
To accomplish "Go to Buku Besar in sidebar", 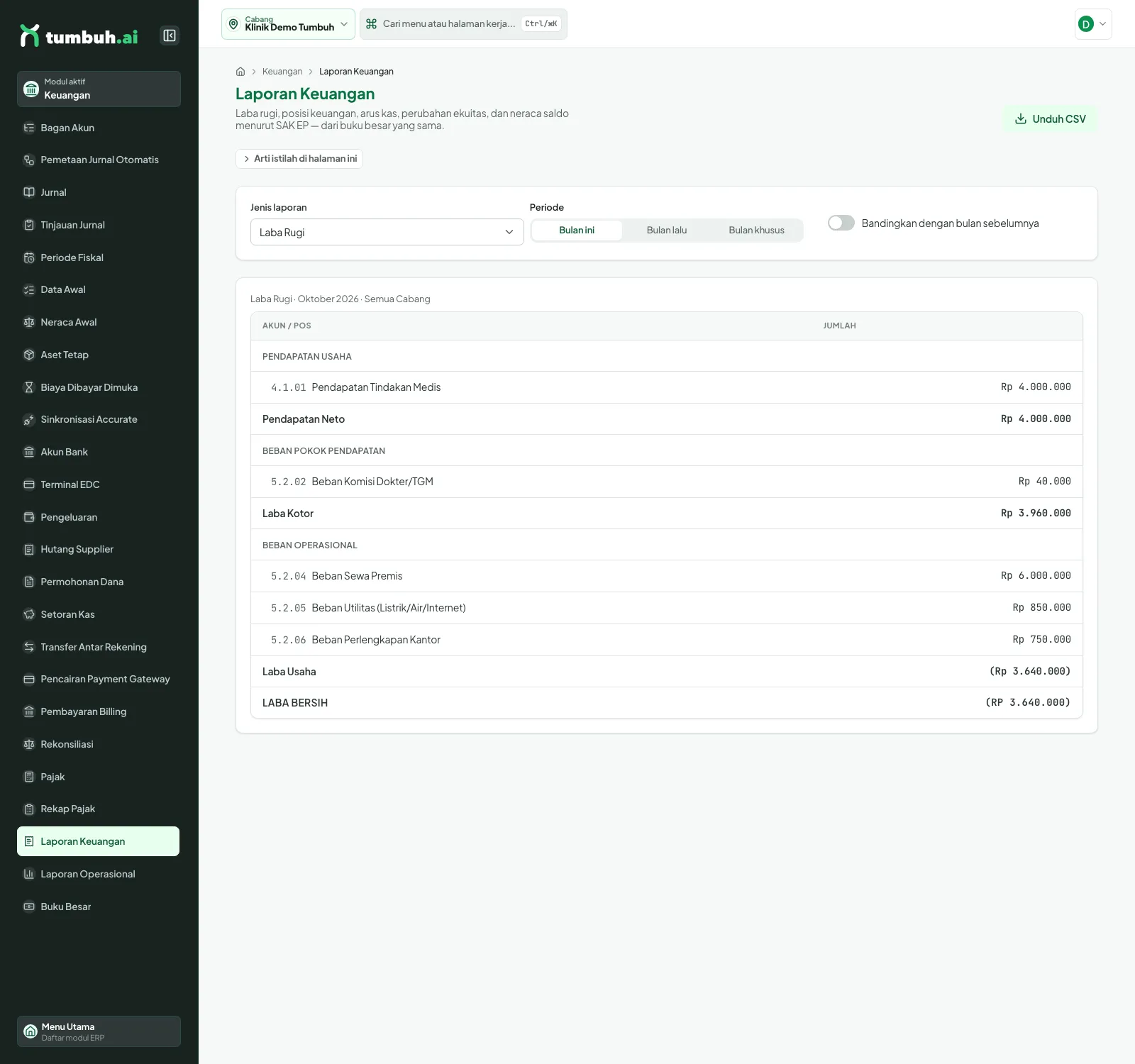I will [99, 907].
